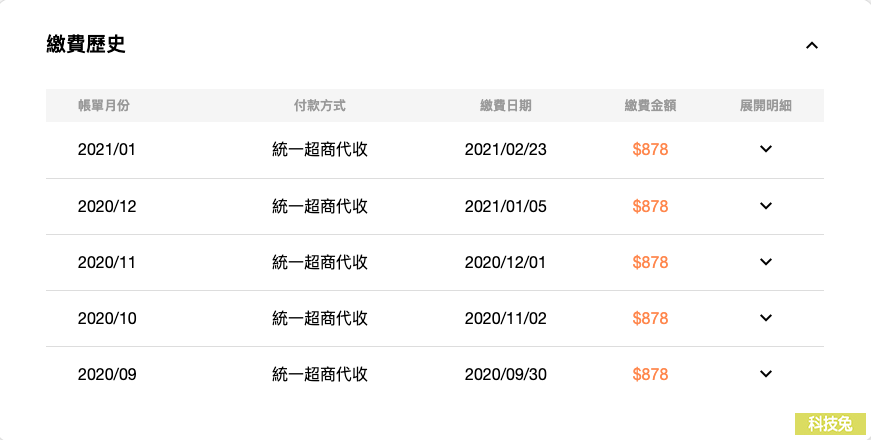
Task: Click the 付款方式 column header
Action: 319,106
